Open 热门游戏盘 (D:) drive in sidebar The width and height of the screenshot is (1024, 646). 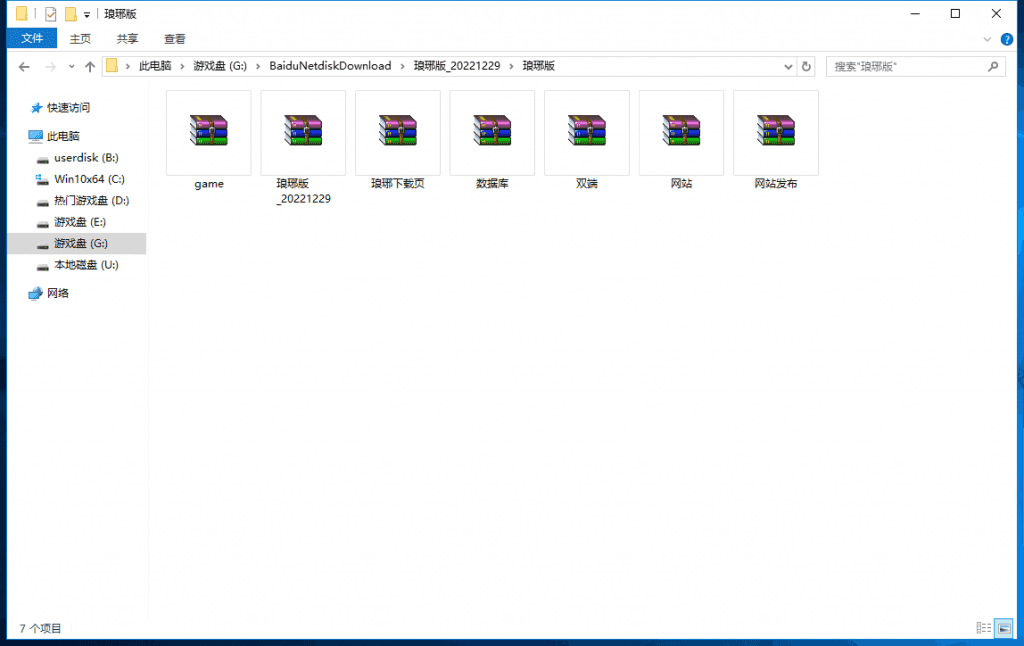[91, 201]
